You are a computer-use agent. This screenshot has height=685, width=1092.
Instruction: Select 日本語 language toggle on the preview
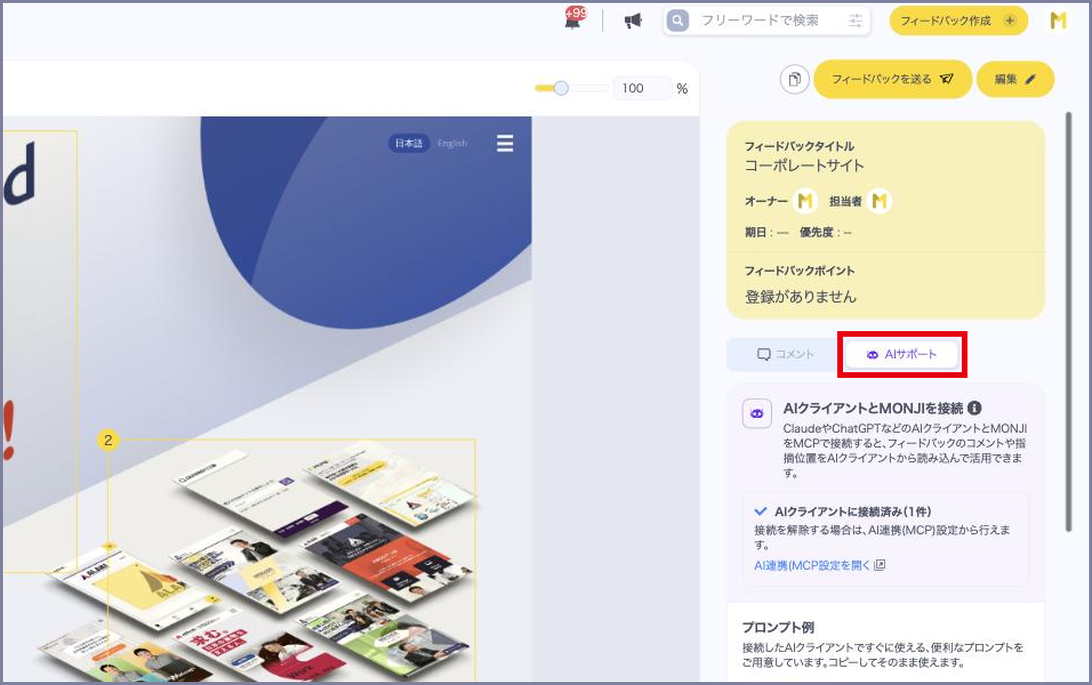[x=409, y=143]
